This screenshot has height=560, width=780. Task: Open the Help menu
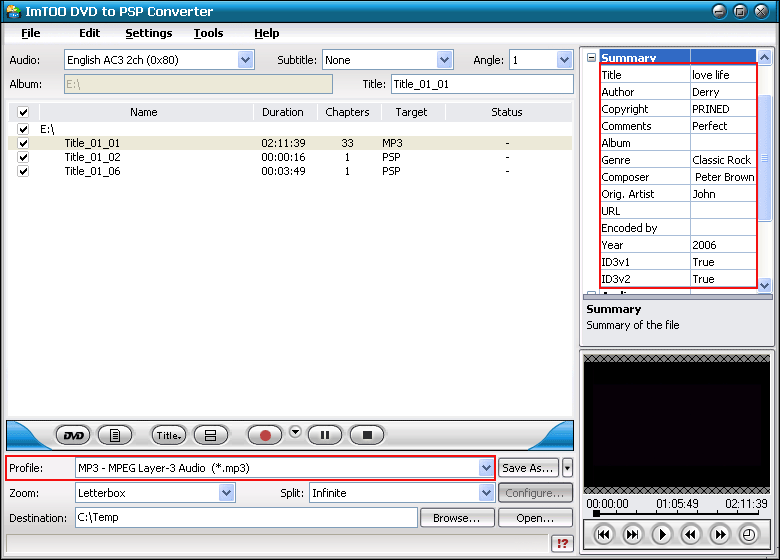coord(267,33)
